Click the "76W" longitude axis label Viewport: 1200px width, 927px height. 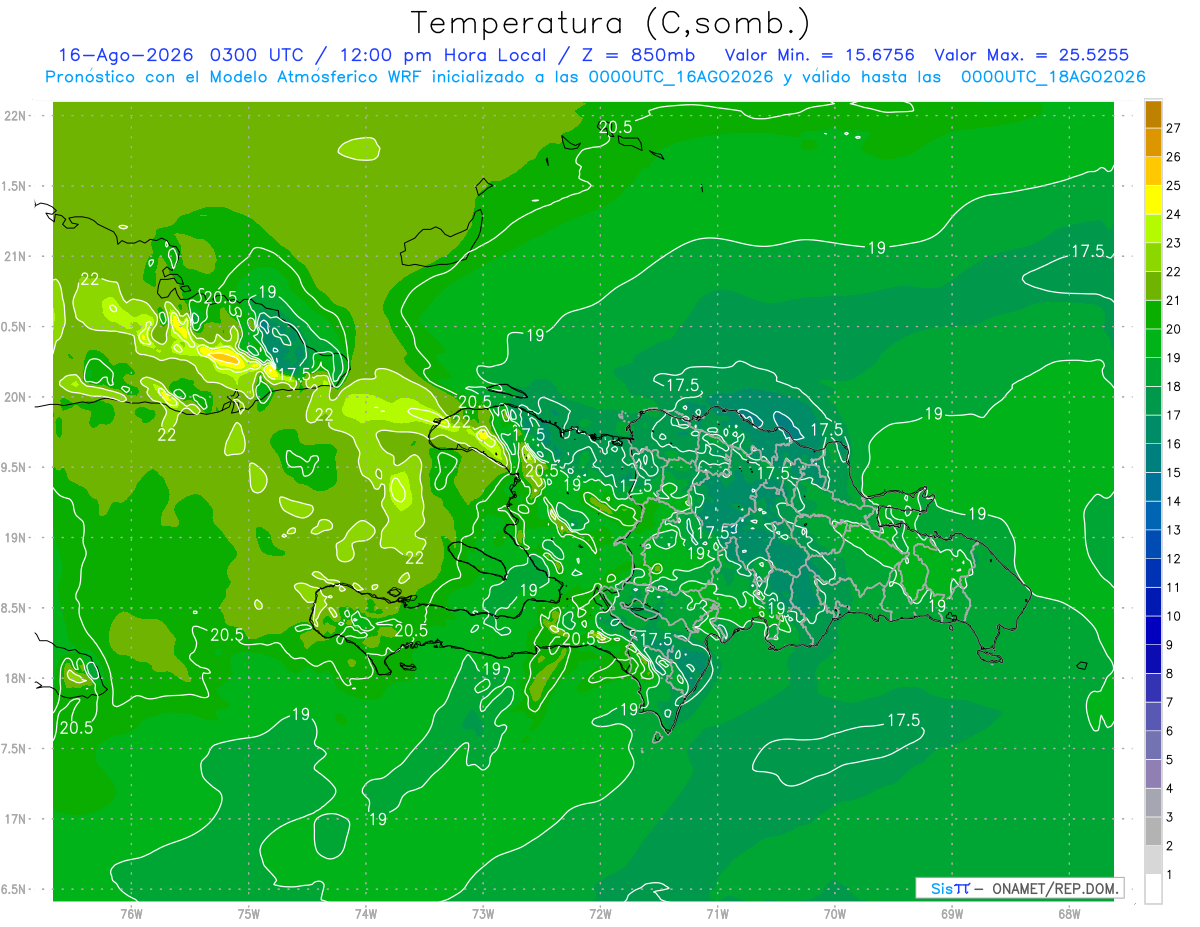pyautogui.click(x=131, y=913)
